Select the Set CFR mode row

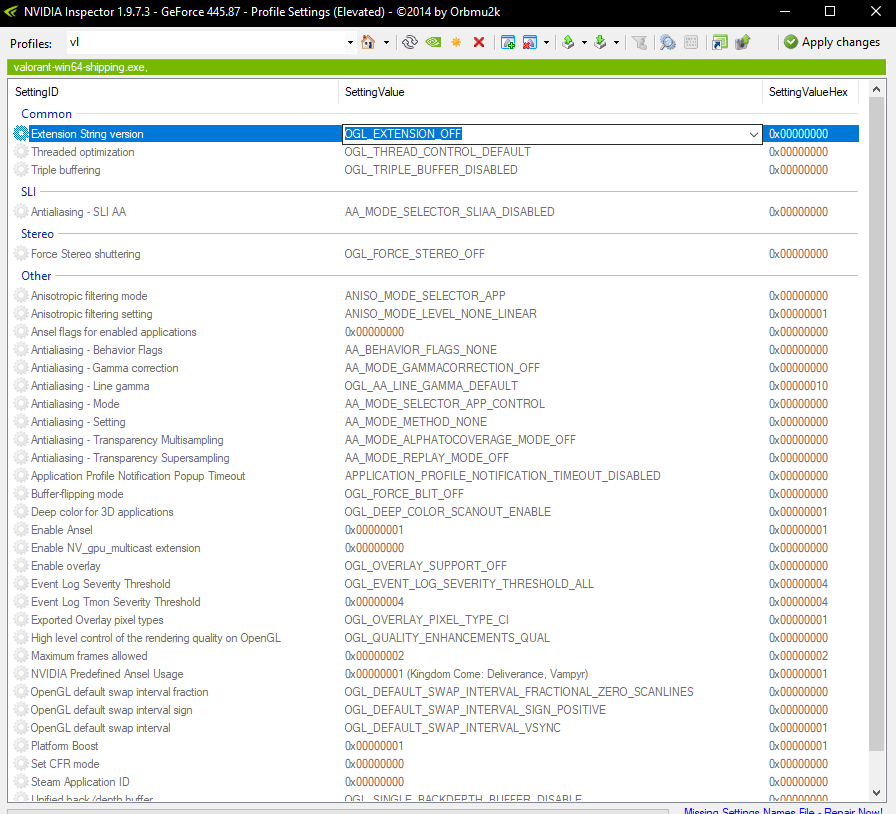tap(435, 764)
